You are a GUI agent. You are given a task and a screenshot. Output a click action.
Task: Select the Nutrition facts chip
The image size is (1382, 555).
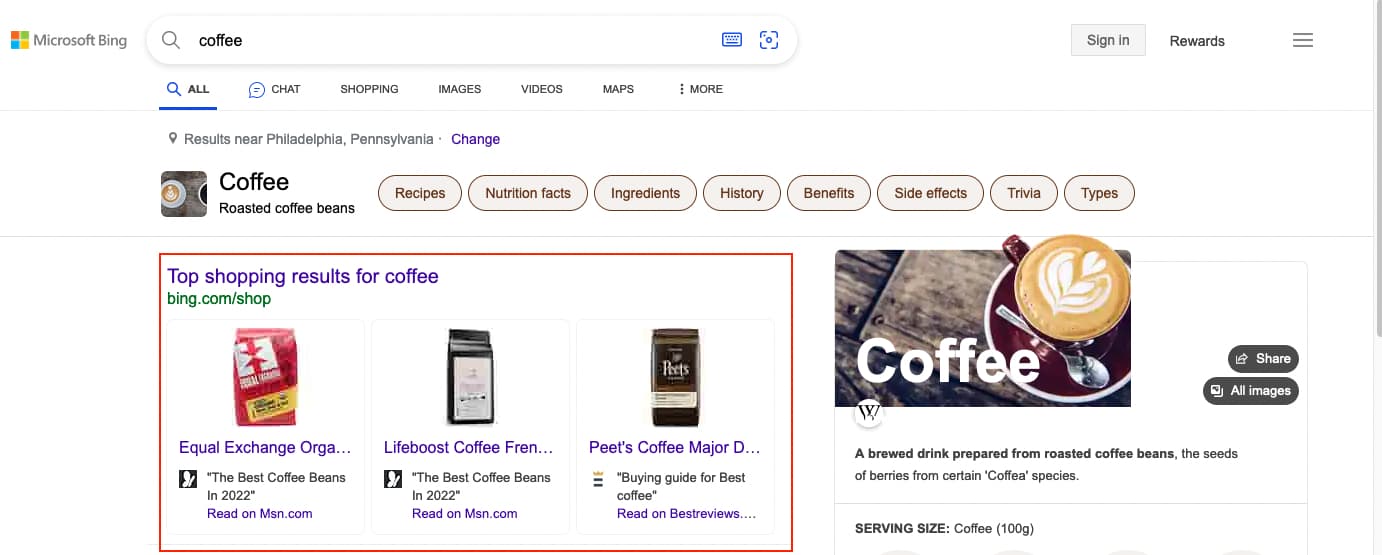[x=528, y=193]
